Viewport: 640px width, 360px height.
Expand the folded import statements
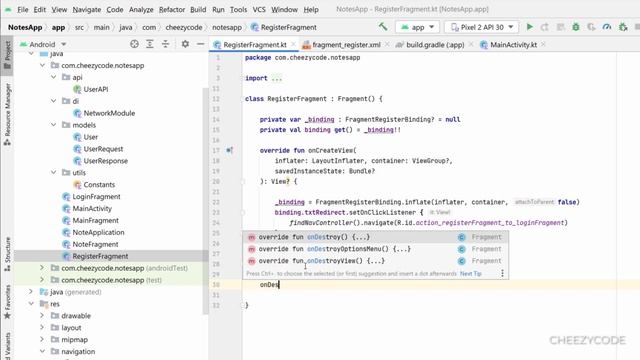[276, 78]
